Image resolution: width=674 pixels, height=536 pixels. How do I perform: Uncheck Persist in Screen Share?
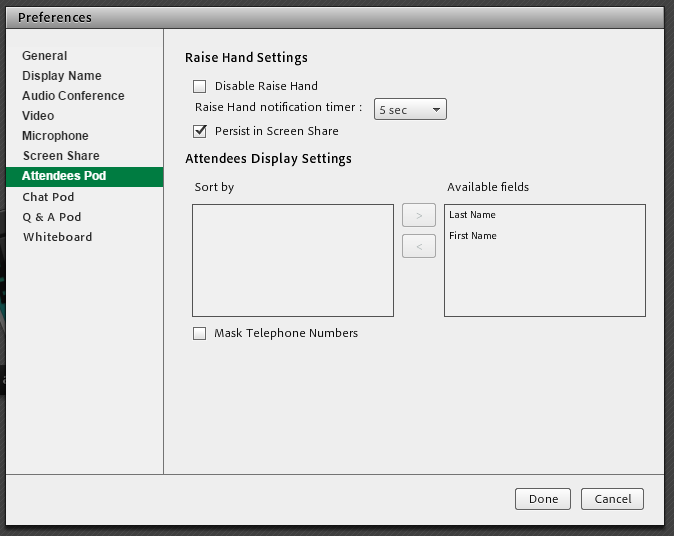200,131
